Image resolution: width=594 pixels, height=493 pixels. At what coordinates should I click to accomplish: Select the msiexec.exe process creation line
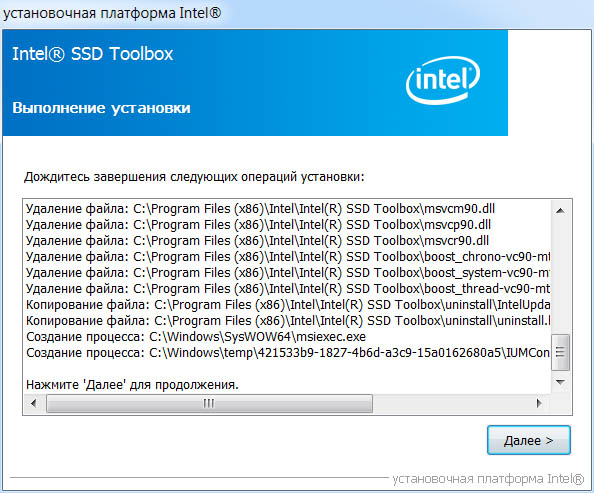(x=196, y=336)
